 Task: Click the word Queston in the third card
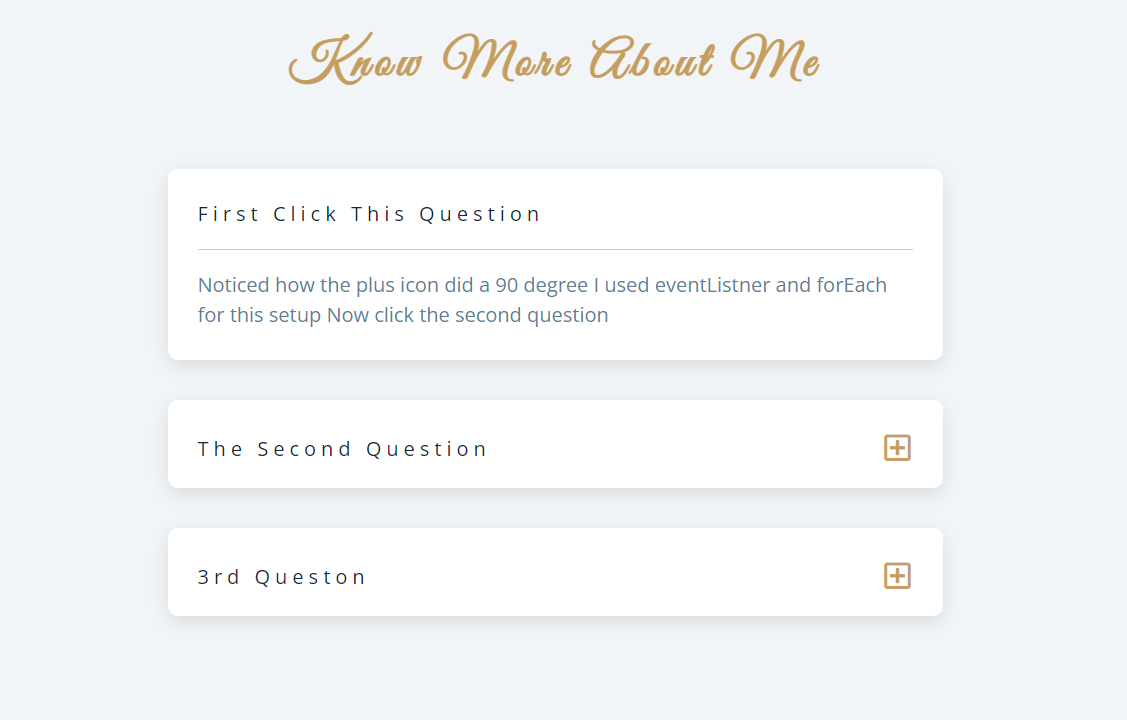[x=310, y=577]
